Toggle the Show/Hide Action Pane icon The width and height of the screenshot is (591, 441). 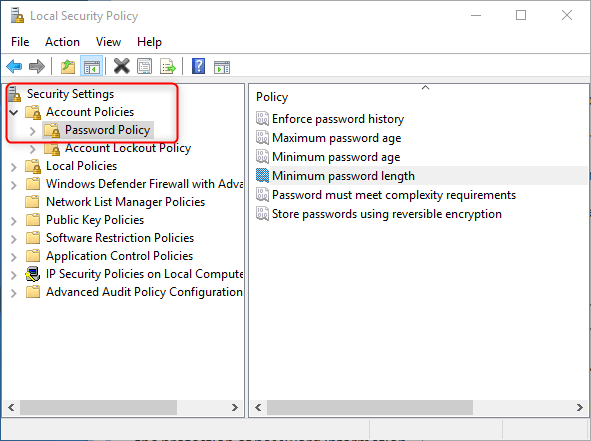[x=222, y=67]
